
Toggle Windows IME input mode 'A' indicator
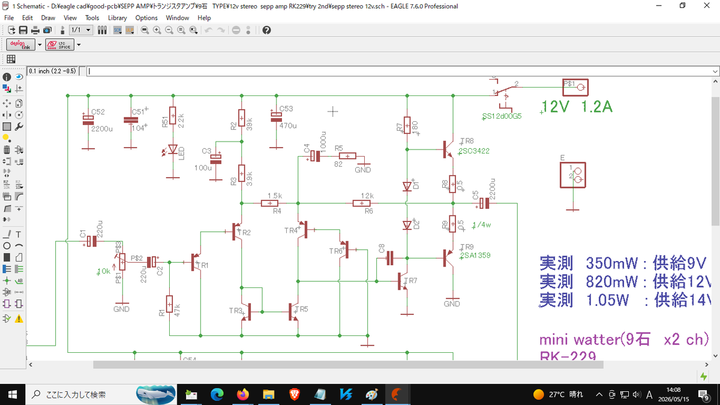649,394
